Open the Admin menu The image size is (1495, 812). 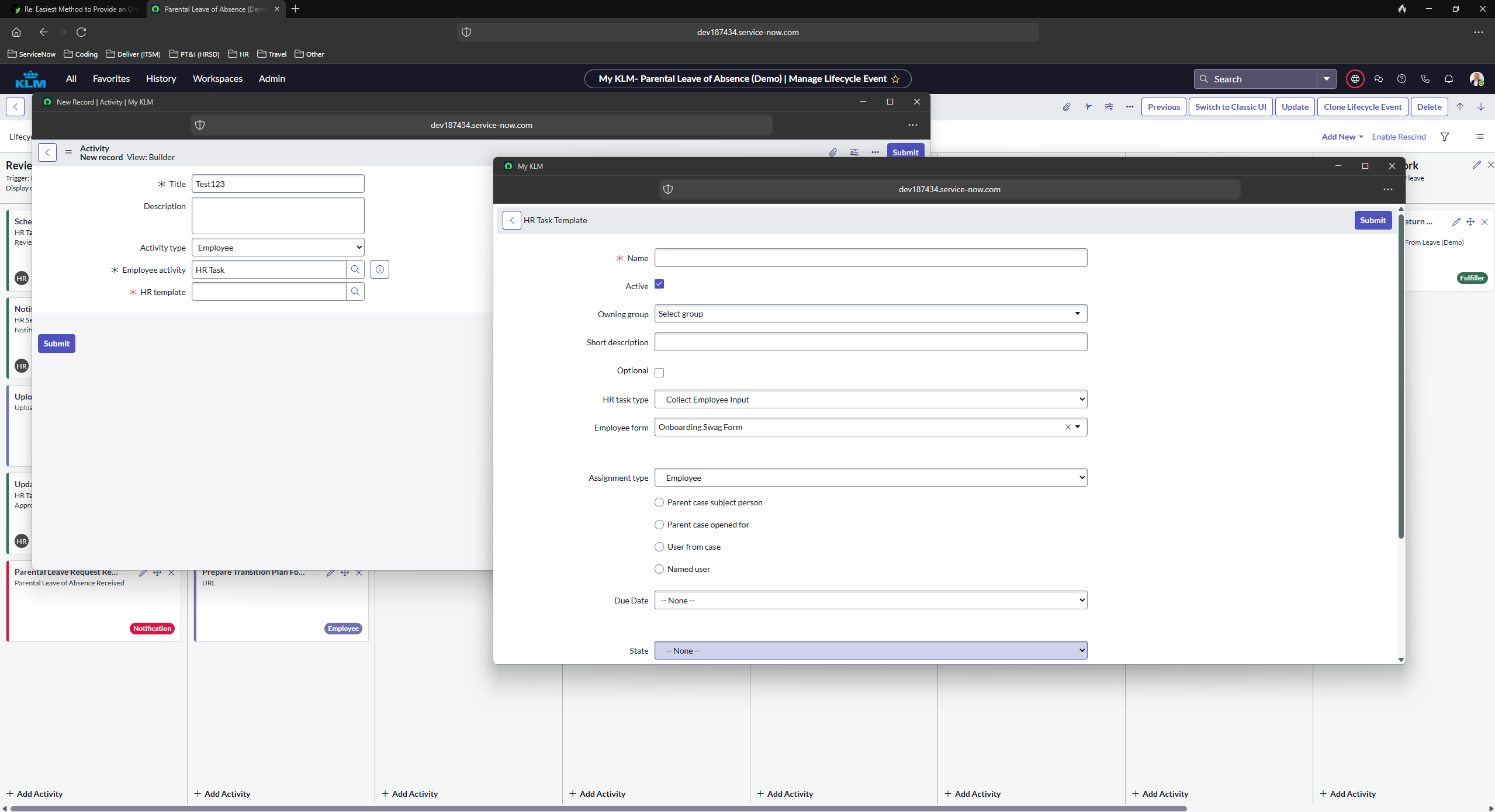[x=272, y=79]
